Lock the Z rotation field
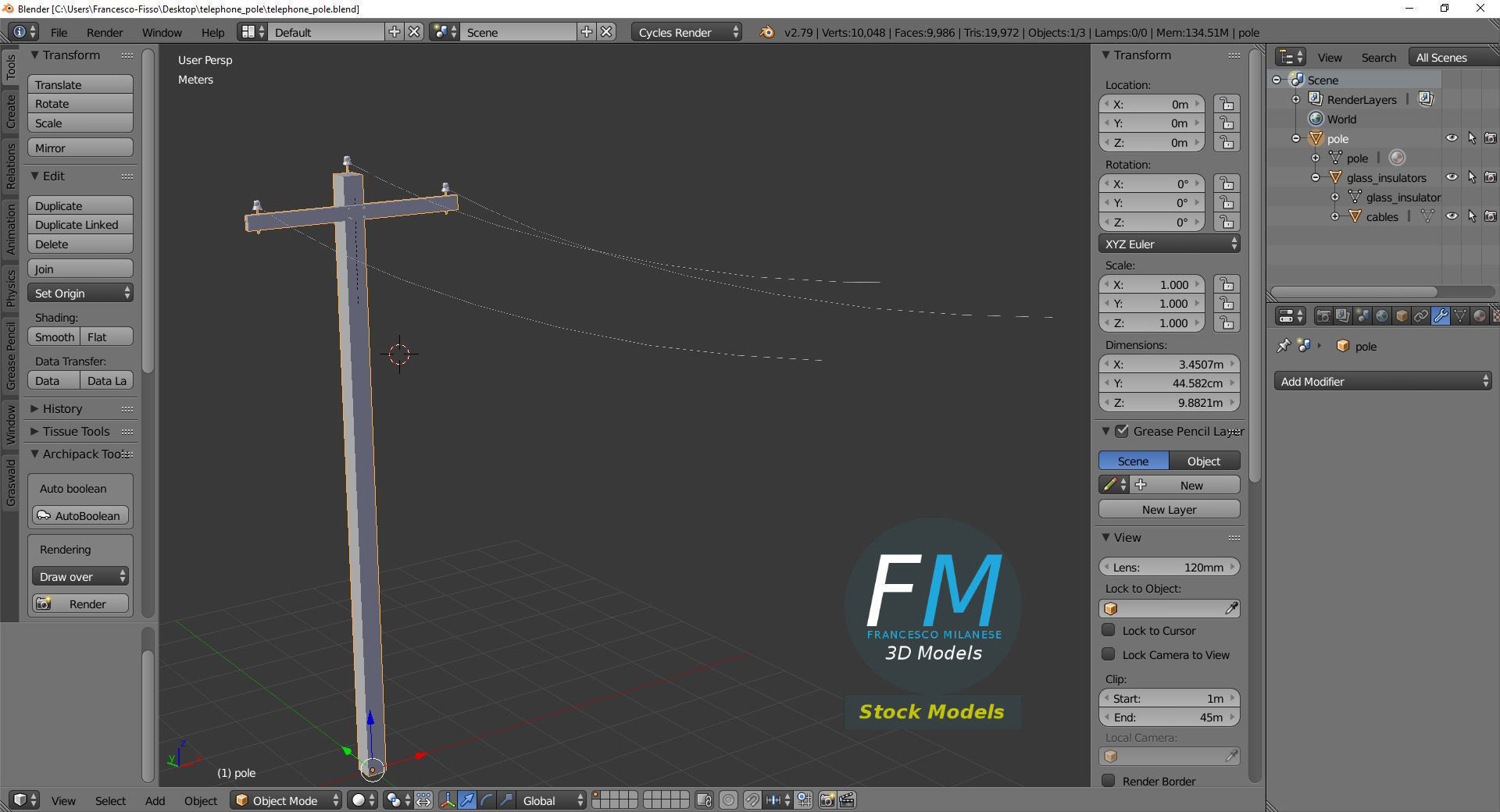1500x812 pixels. [1227, 222]
